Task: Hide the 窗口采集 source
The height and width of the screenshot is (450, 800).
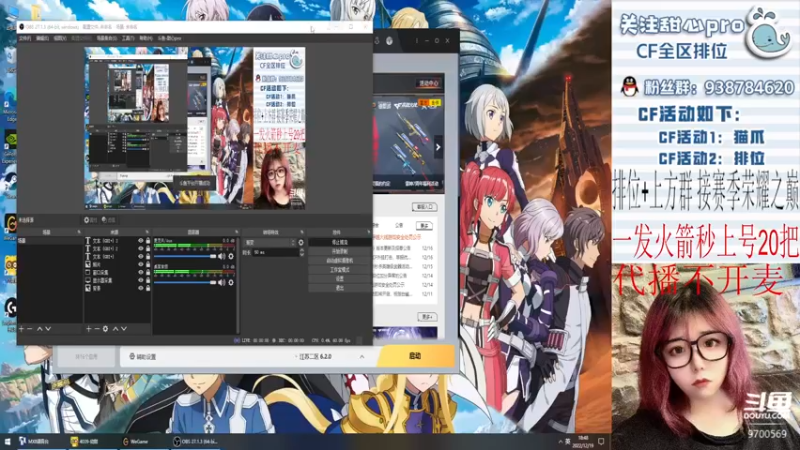Action: point(141,272)
